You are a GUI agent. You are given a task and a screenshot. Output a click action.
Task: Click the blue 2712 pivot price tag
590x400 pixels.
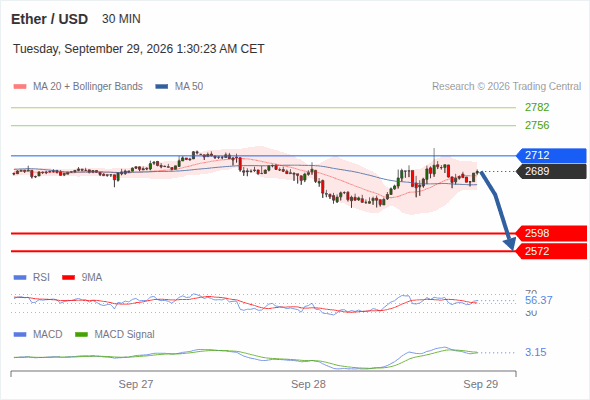click(x=551, y=155)
